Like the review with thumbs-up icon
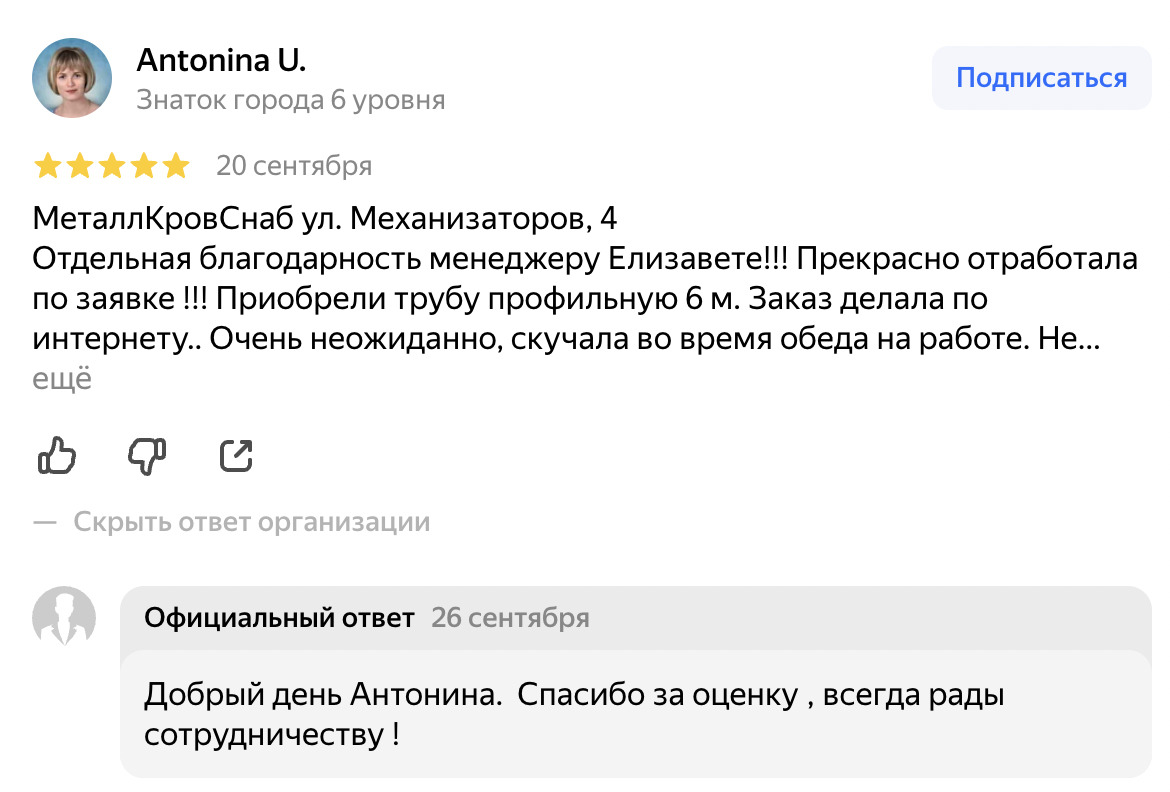The width and height of the screenshot is (1170, 792). point(57,456)
